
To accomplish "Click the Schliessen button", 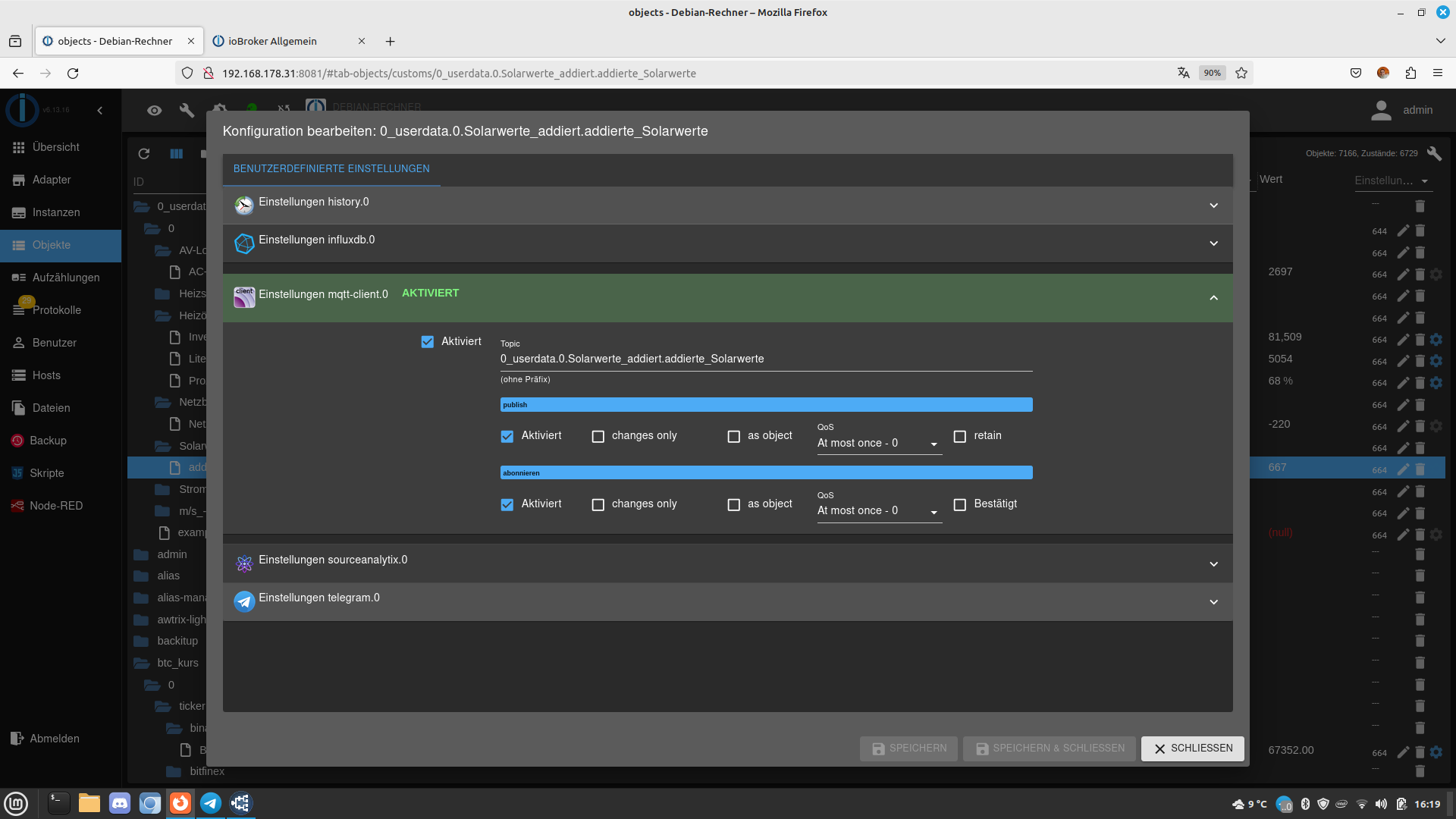I will point(1192,748).
